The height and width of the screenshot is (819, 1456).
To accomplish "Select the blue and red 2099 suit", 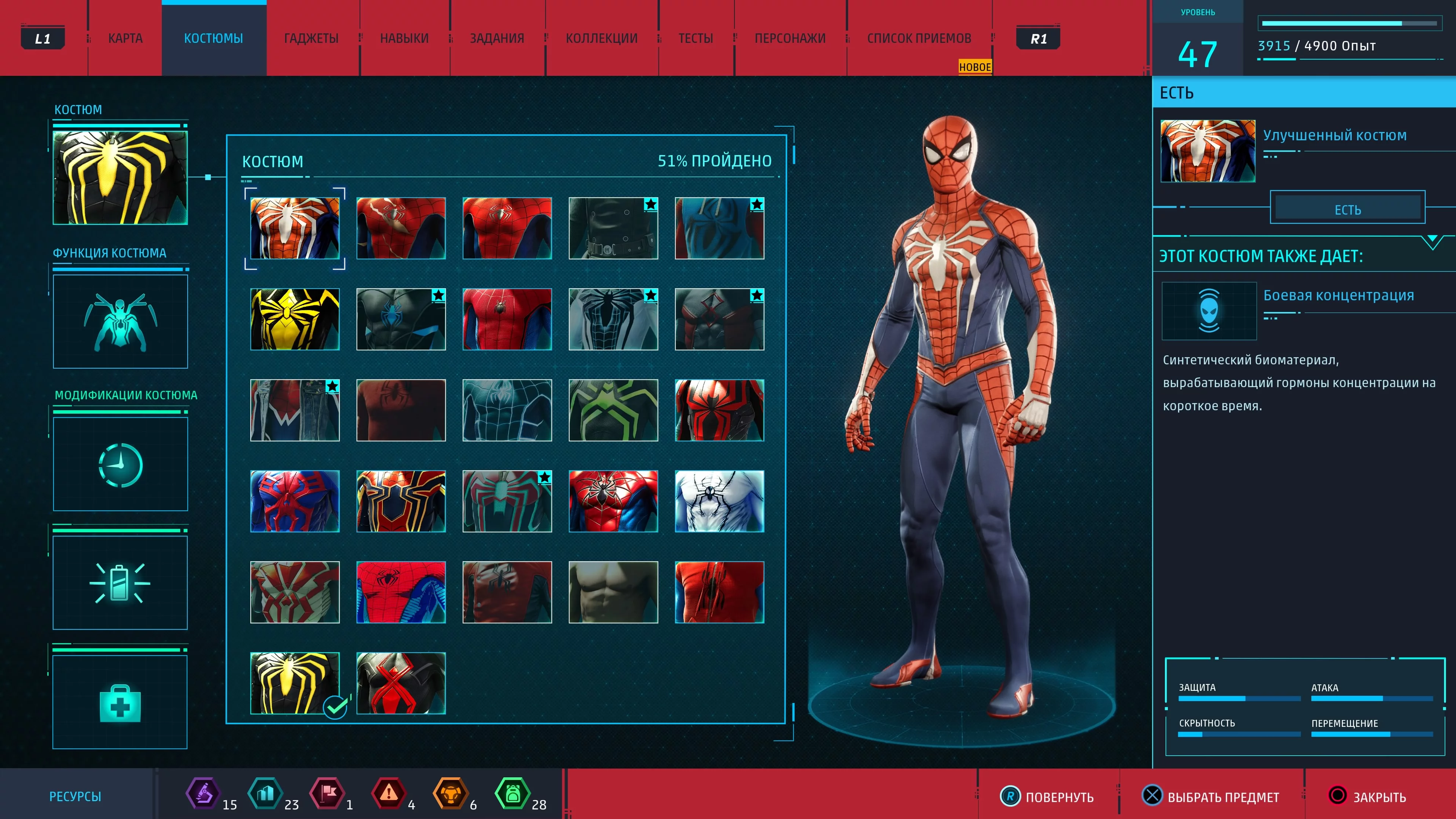I will coord(295,501).
